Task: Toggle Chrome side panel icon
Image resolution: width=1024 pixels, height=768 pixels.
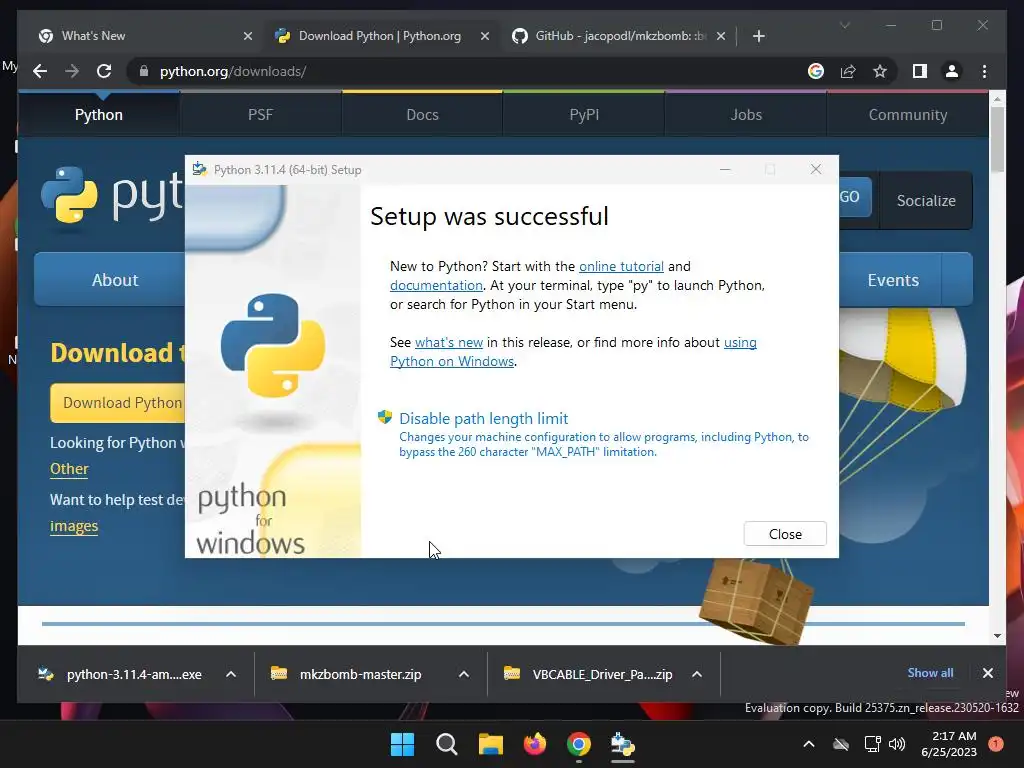Action: click(920, 71)
